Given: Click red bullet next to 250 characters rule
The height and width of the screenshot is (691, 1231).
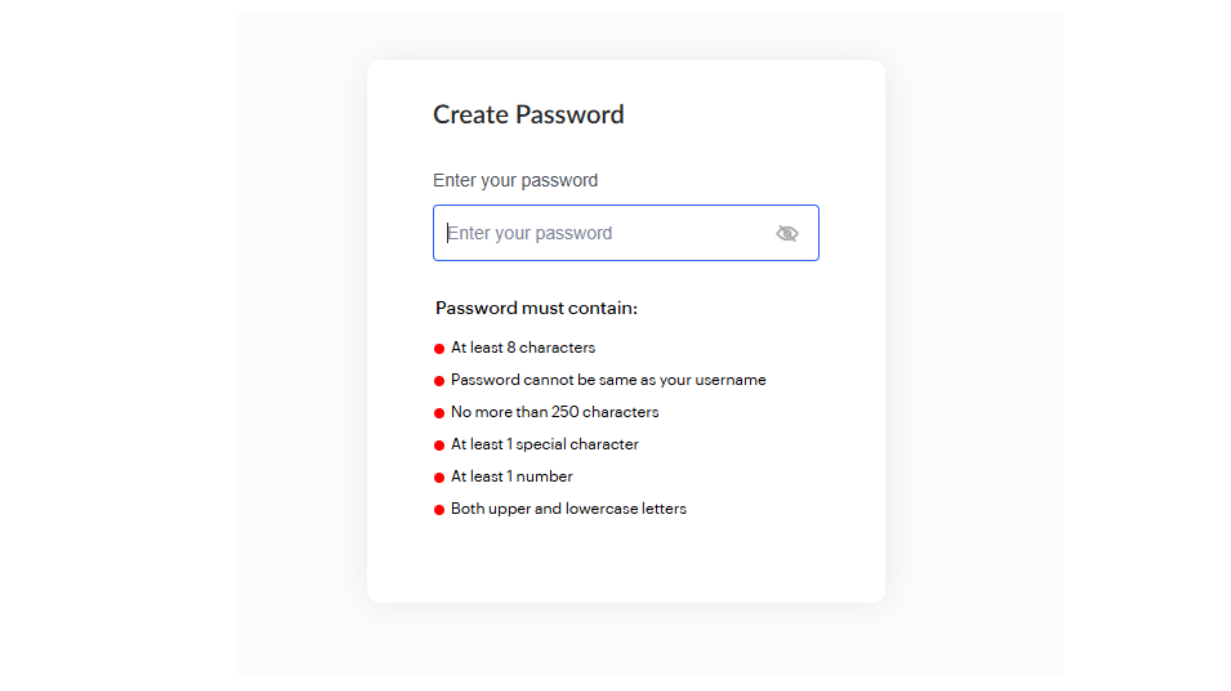Looking at the screenshot, I should coord(439,413).
